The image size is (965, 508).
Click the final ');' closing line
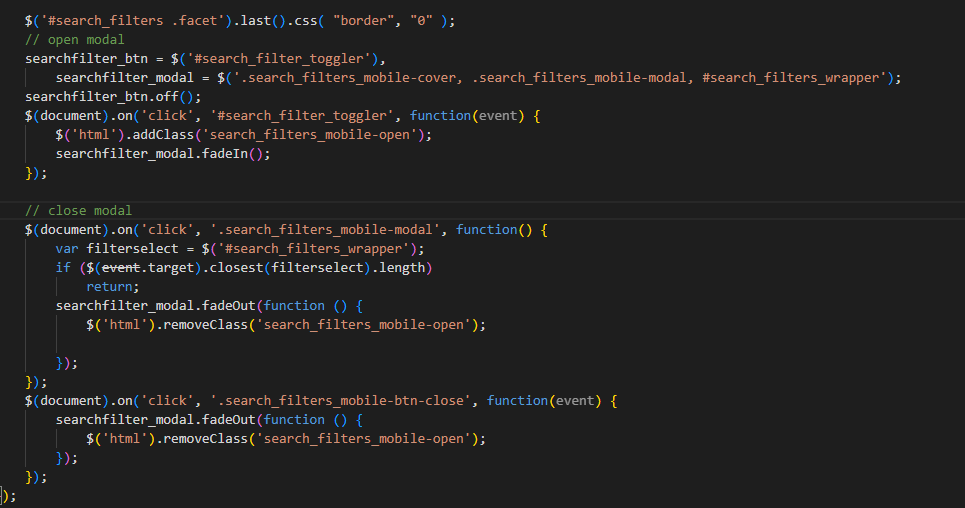pyautogui.click(x=9, y=496)
